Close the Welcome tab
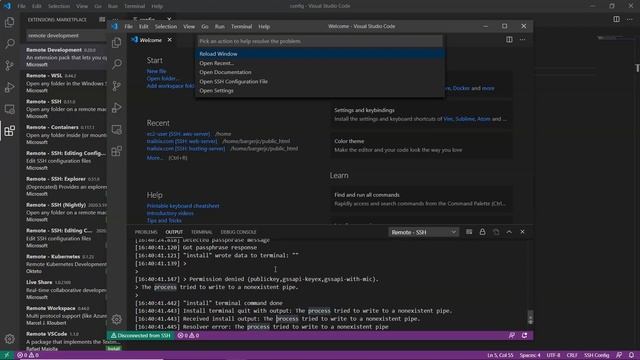This screenshot has width=640, height=360. point(169,40)
